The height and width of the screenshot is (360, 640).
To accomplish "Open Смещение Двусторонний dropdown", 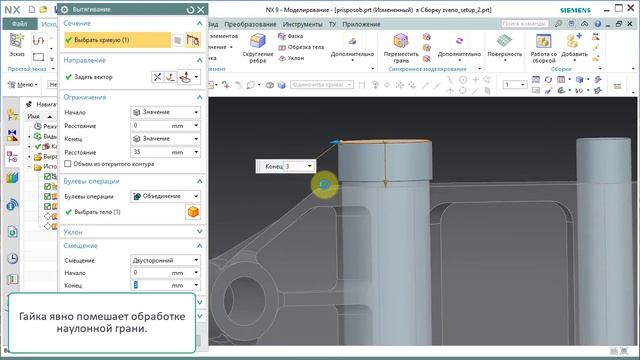I will pos(165,260).
